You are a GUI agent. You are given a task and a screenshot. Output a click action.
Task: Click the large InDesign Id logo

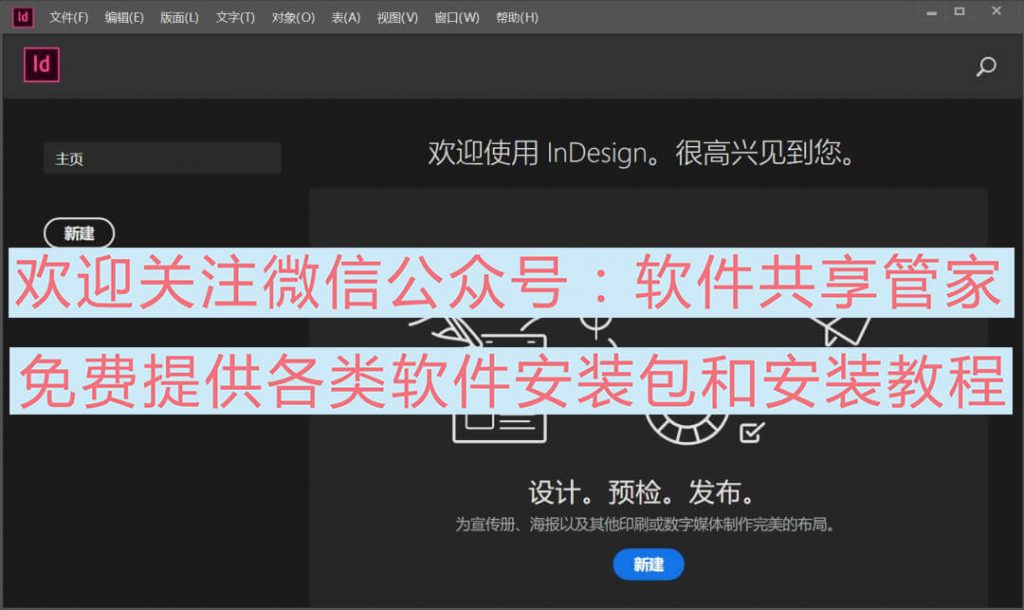point(42,65)
